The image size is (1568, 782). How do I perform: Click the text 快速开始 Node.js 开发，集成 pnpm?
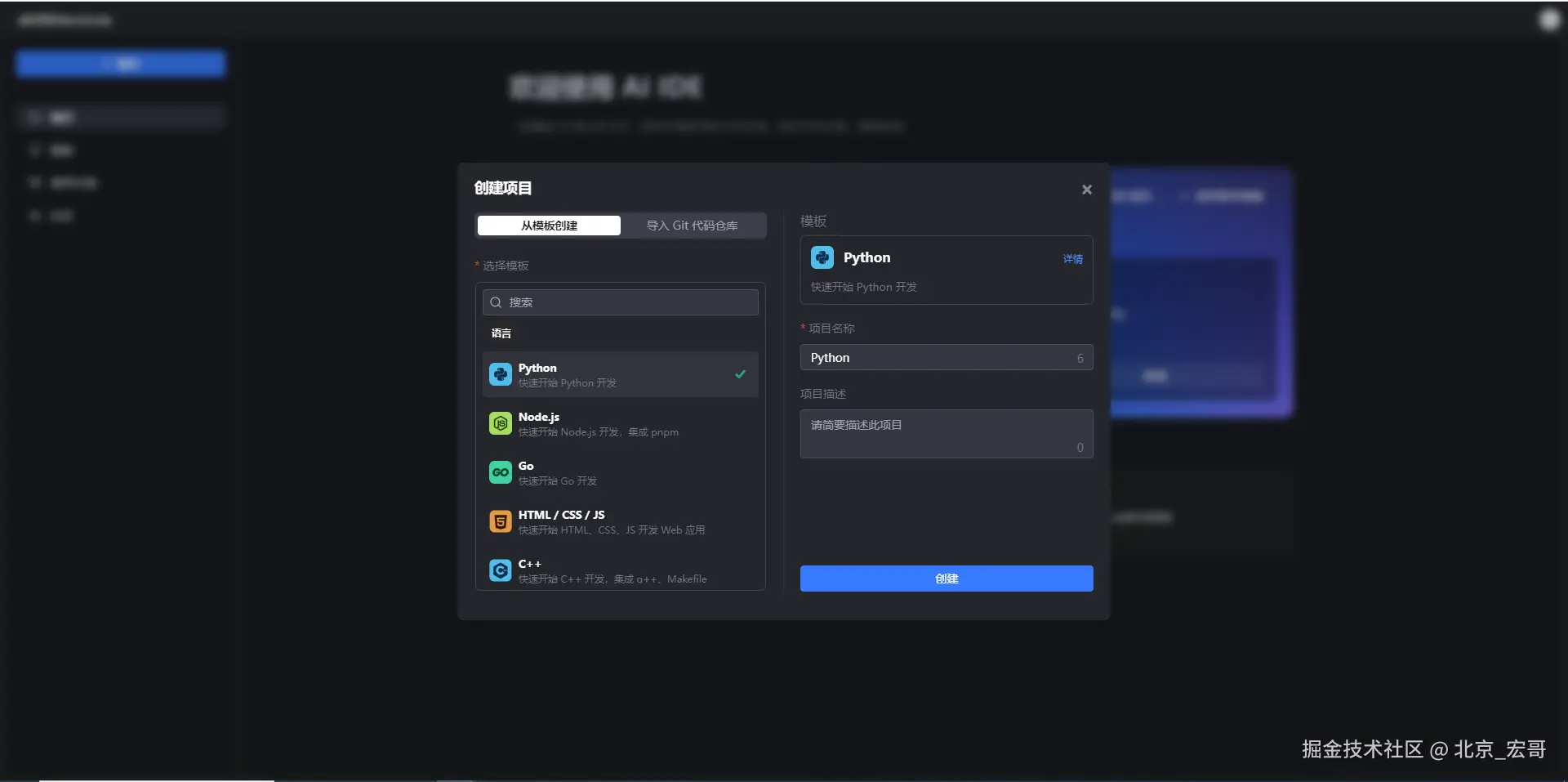(599, 432)
